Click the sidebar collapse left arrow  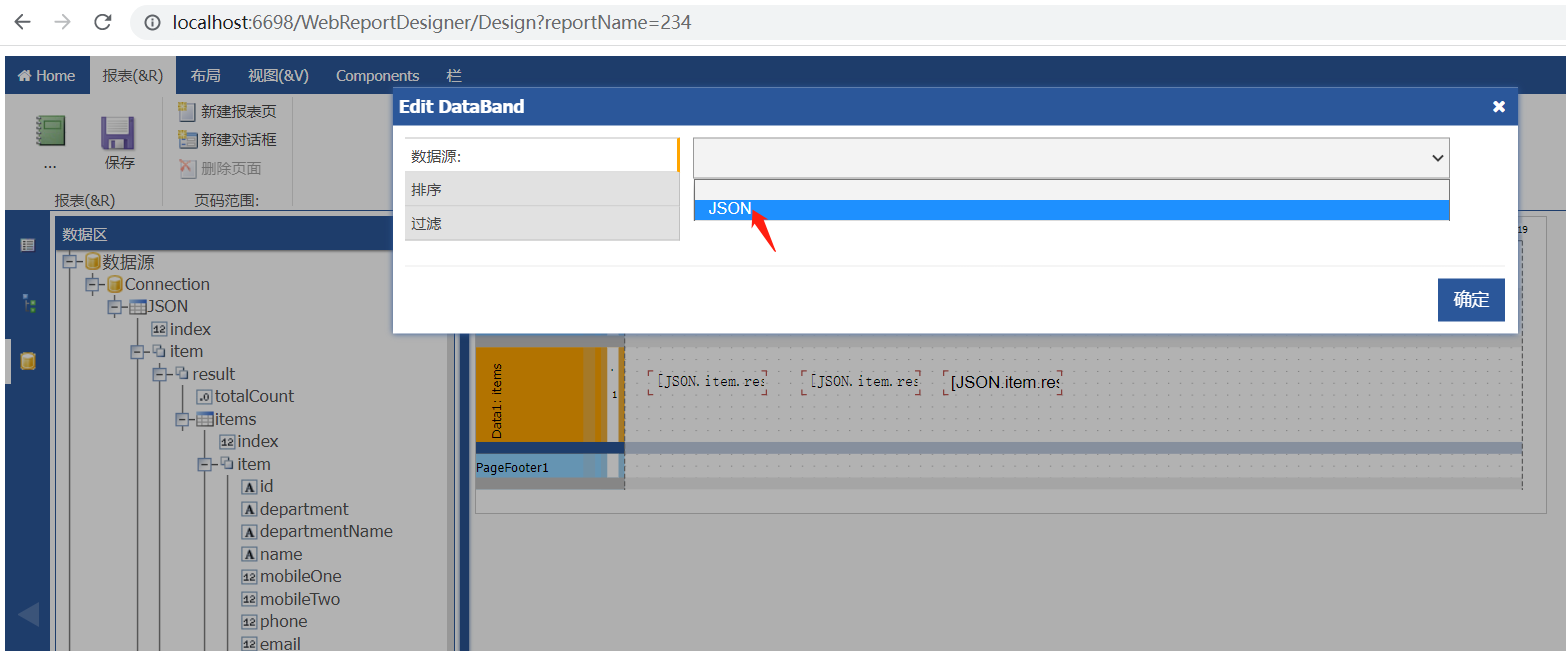pos(28,614)
